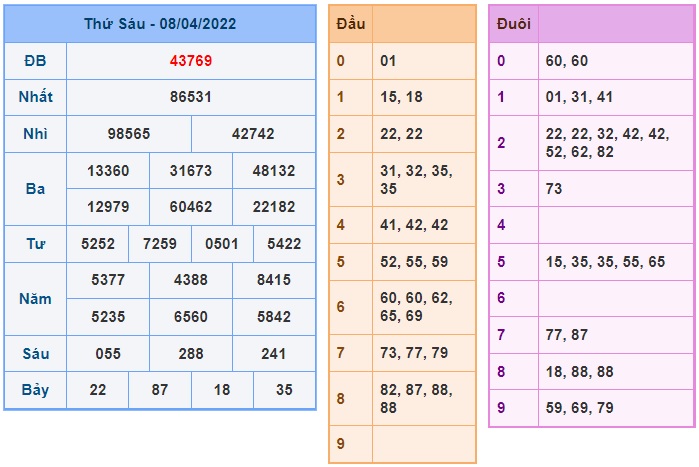Select the ĐB row label

(x=35, y=61)
